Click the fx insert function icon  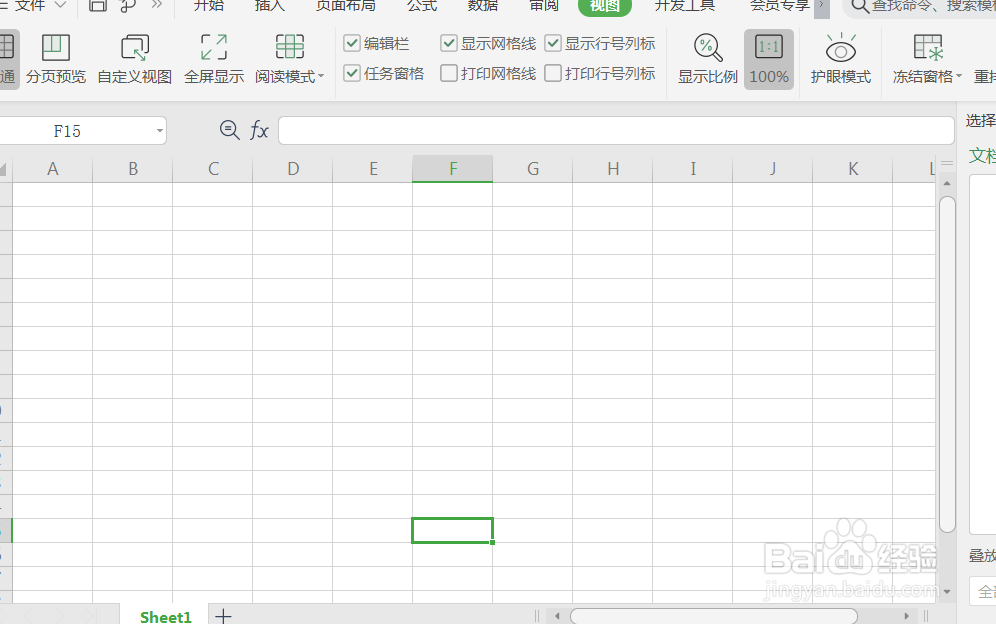[259, 131]
